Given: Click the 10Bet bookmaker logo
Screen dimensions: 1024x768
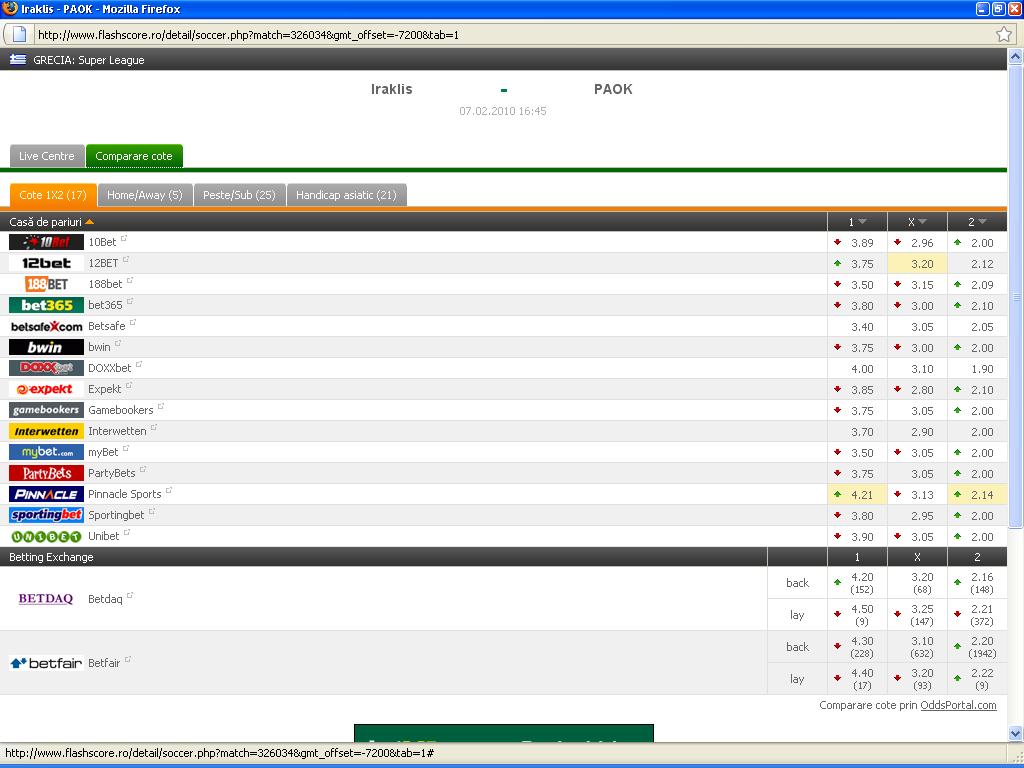Looking at the screenshot, I should tap(46, 242).
